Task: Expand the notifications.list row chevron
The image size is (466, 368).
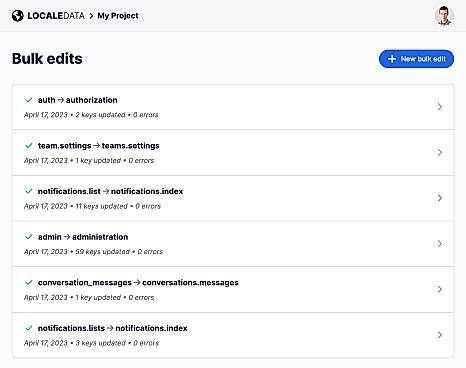Action: point(440,198)
